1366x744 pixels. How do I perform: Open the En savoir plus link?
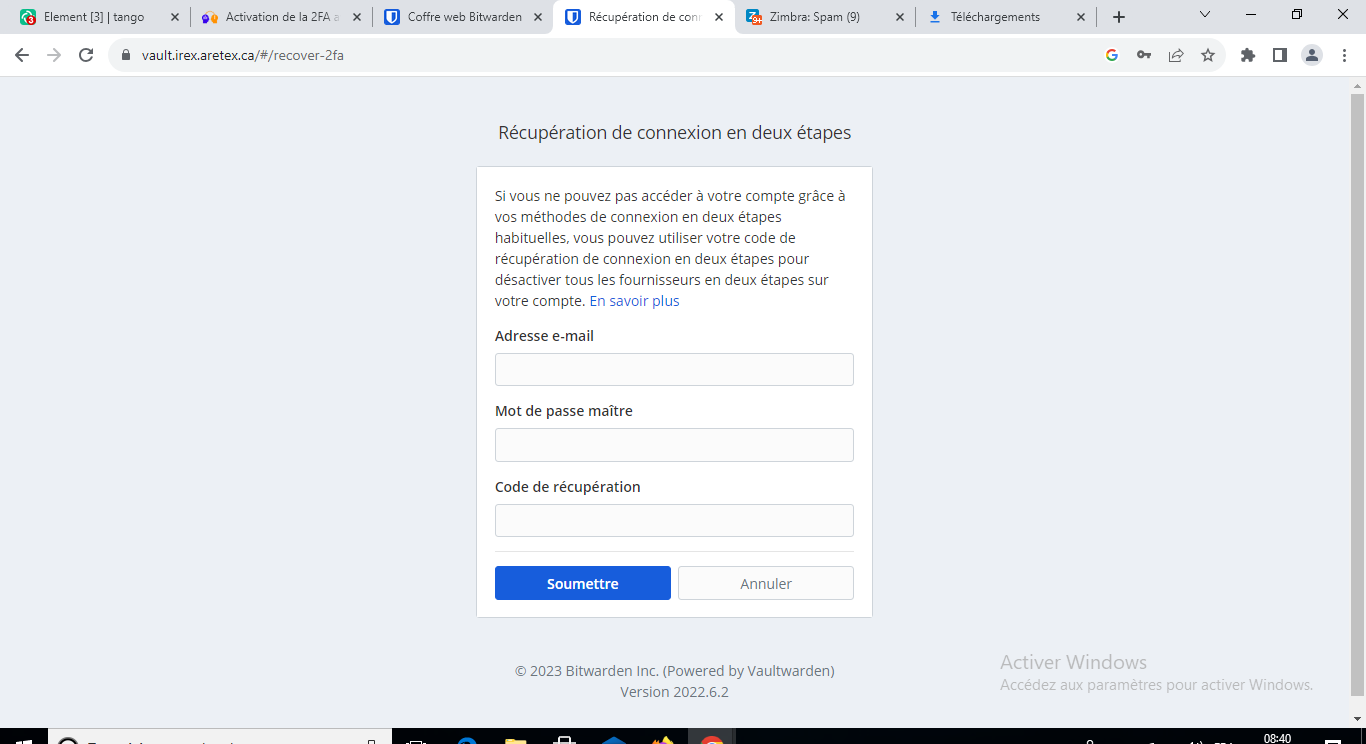634,301
